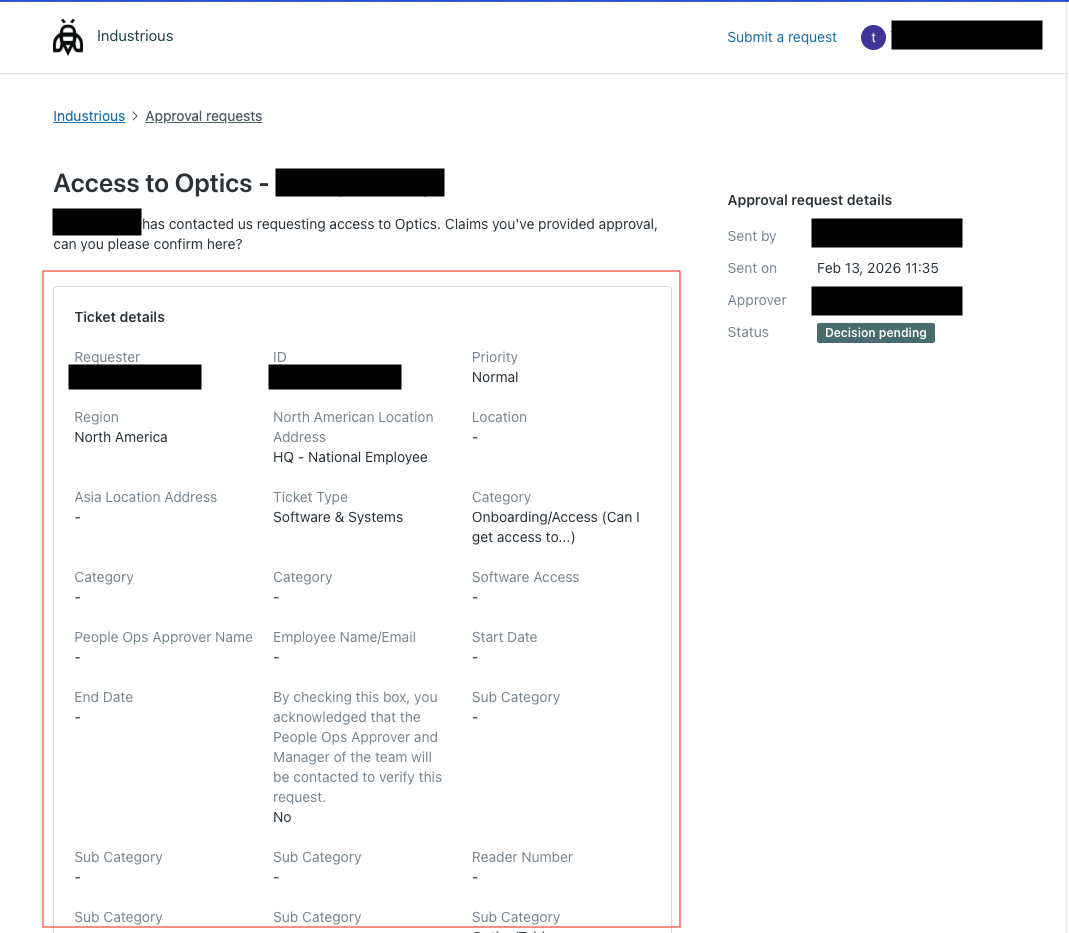Screen dimensions: 1069x933
Task: Click the redacted Approver field value
Action: (886, 300)
